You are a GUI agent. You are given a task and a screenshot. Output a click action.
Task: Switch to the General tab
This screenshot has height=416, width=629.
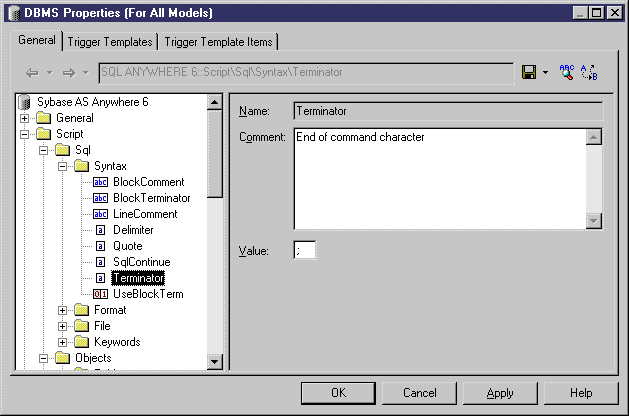click(37, 41)
